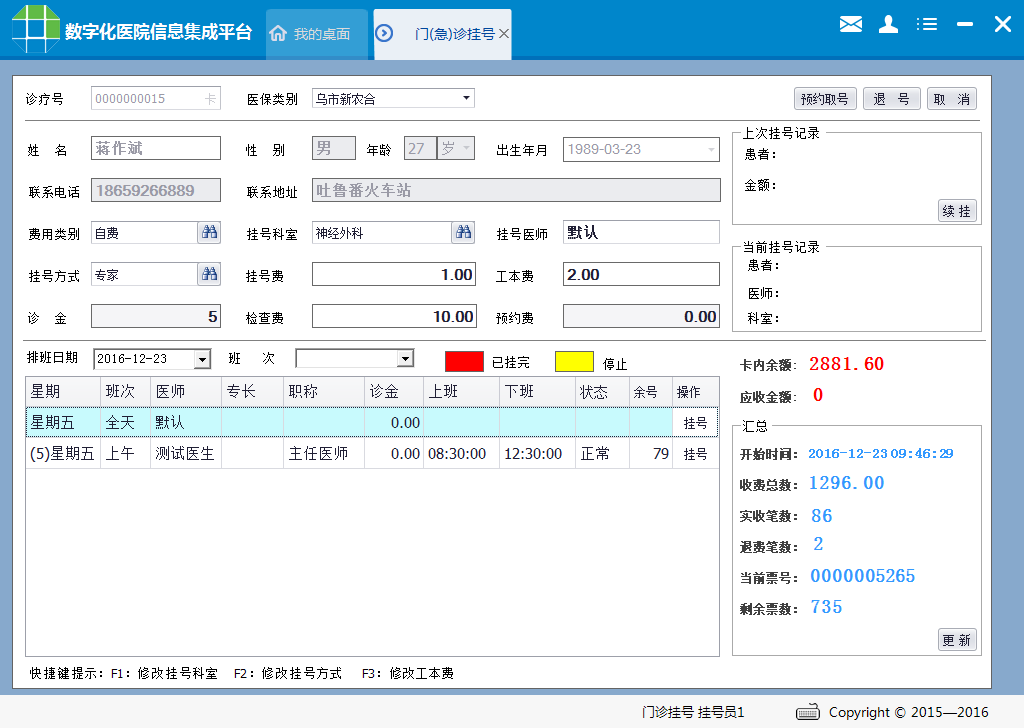
Task: Click the home icon on the 我的桌面 tab
Action: pos(277,33)
